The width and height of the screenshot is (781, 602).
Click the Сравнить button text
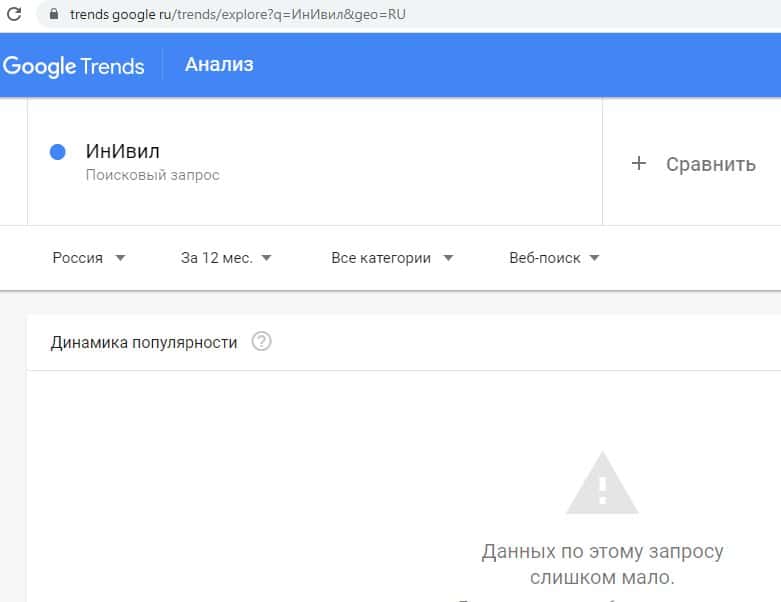click(710, 164)
